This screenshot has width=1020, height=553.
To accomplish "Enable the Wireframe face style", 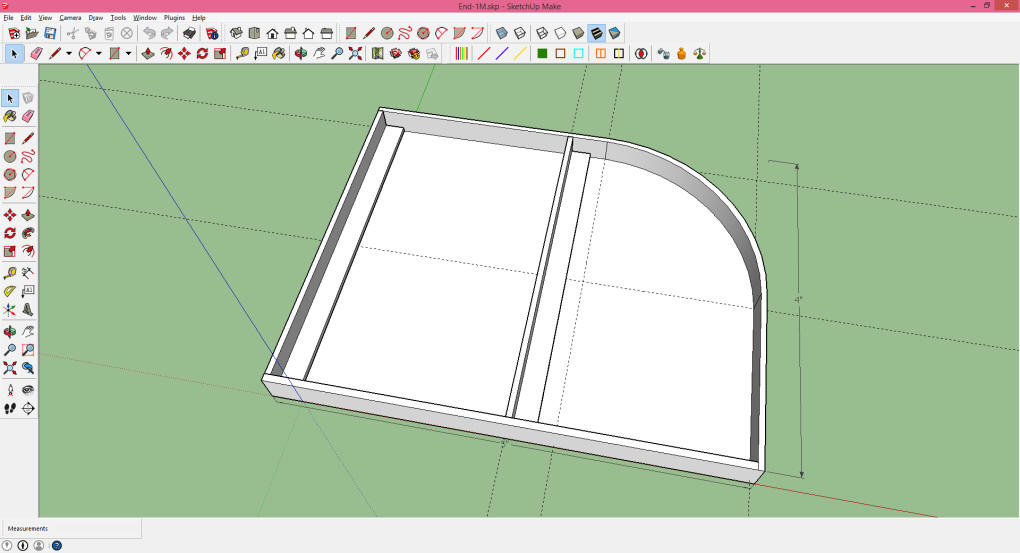I will [x=541, y=33].
